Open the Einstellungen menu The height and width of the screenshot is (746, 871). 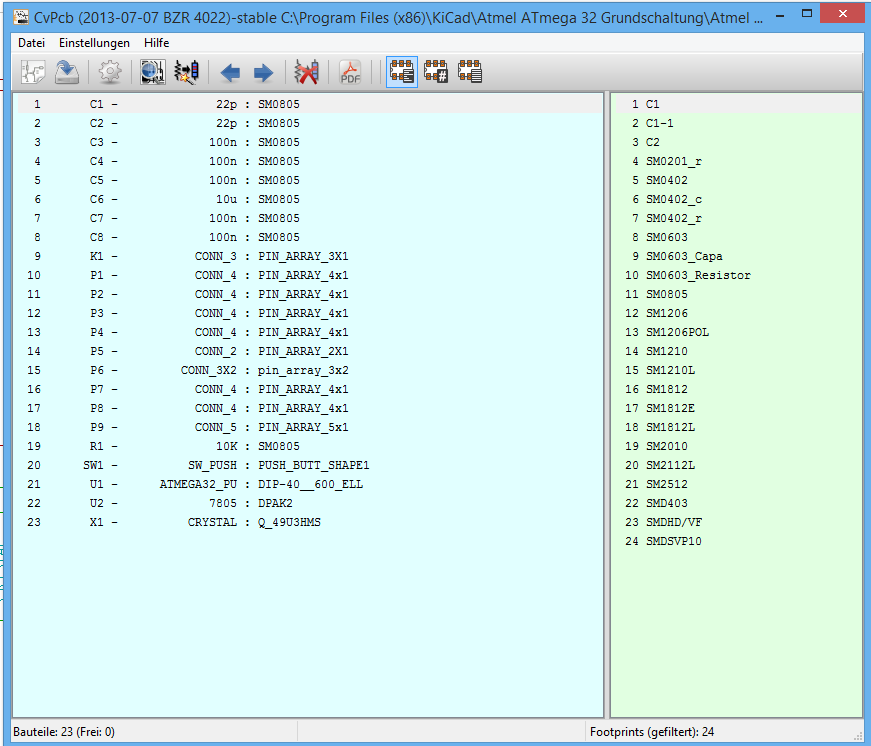click(94, 43)
